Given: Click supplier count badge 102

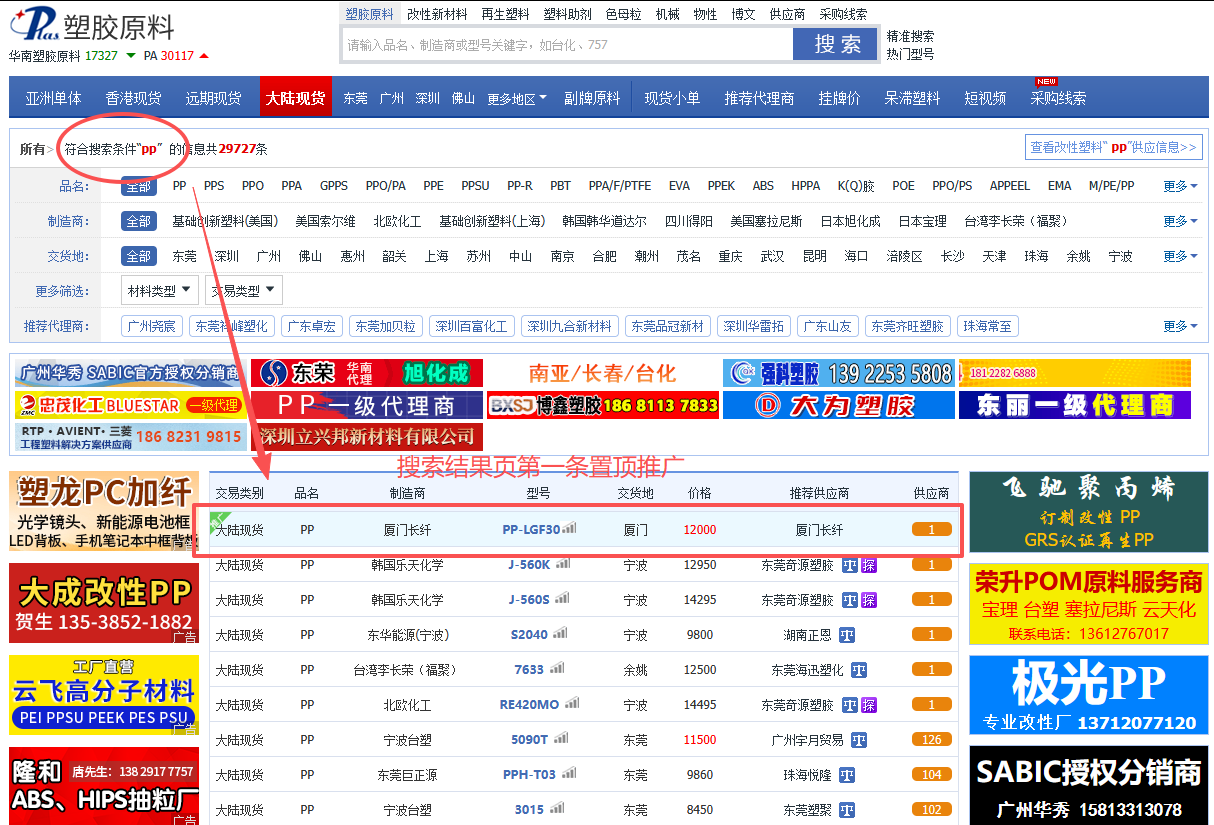Looking at the screenshot, I should pos(932,810).
